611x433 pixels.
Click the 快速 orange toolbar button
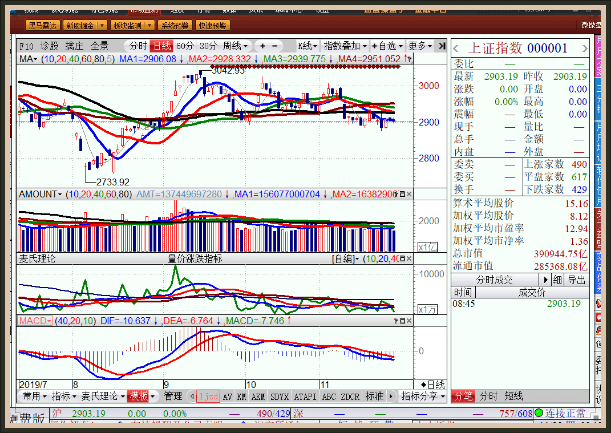point(212,25)
